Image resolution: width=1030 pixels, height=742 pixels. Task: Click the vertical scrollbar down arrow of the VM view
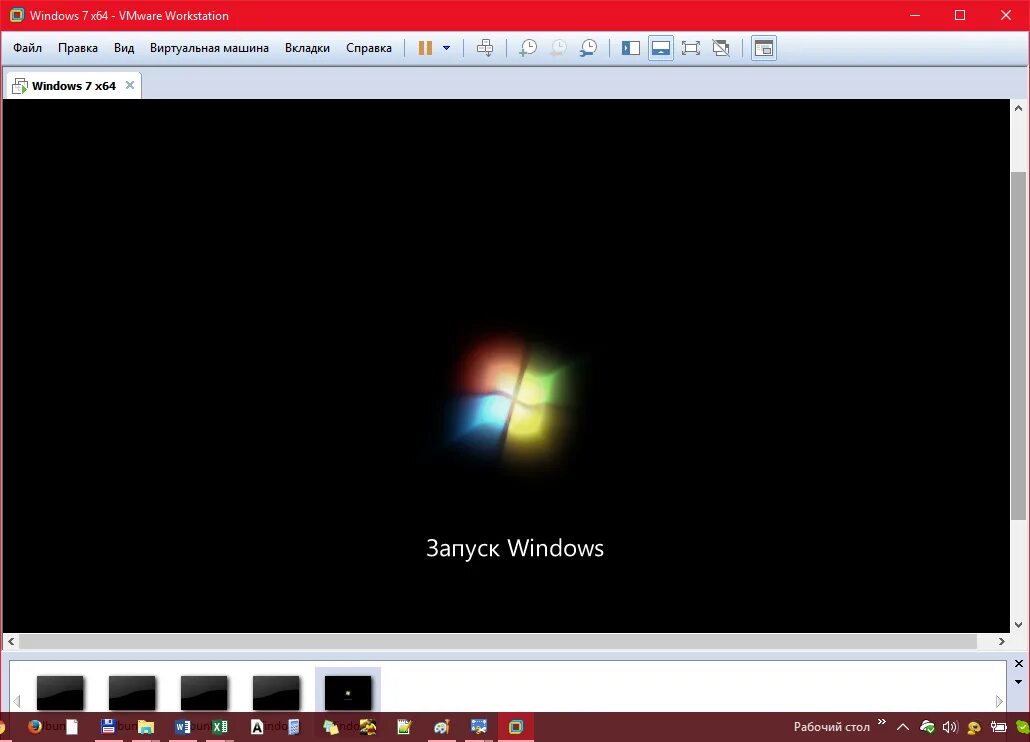coord(1018,624)
